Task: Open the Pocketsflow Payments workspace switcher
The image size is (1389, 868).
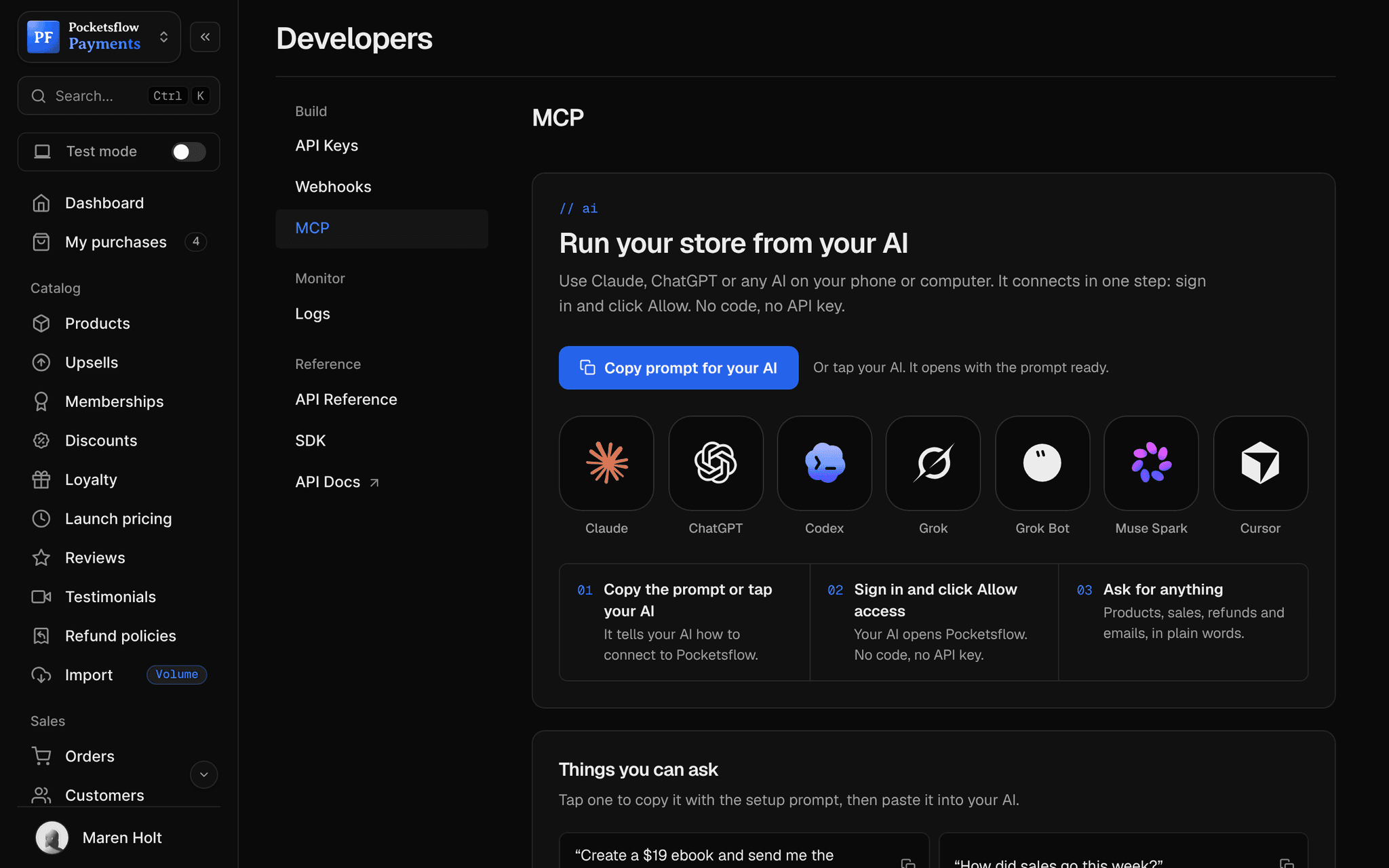Action: click(99, 37)
